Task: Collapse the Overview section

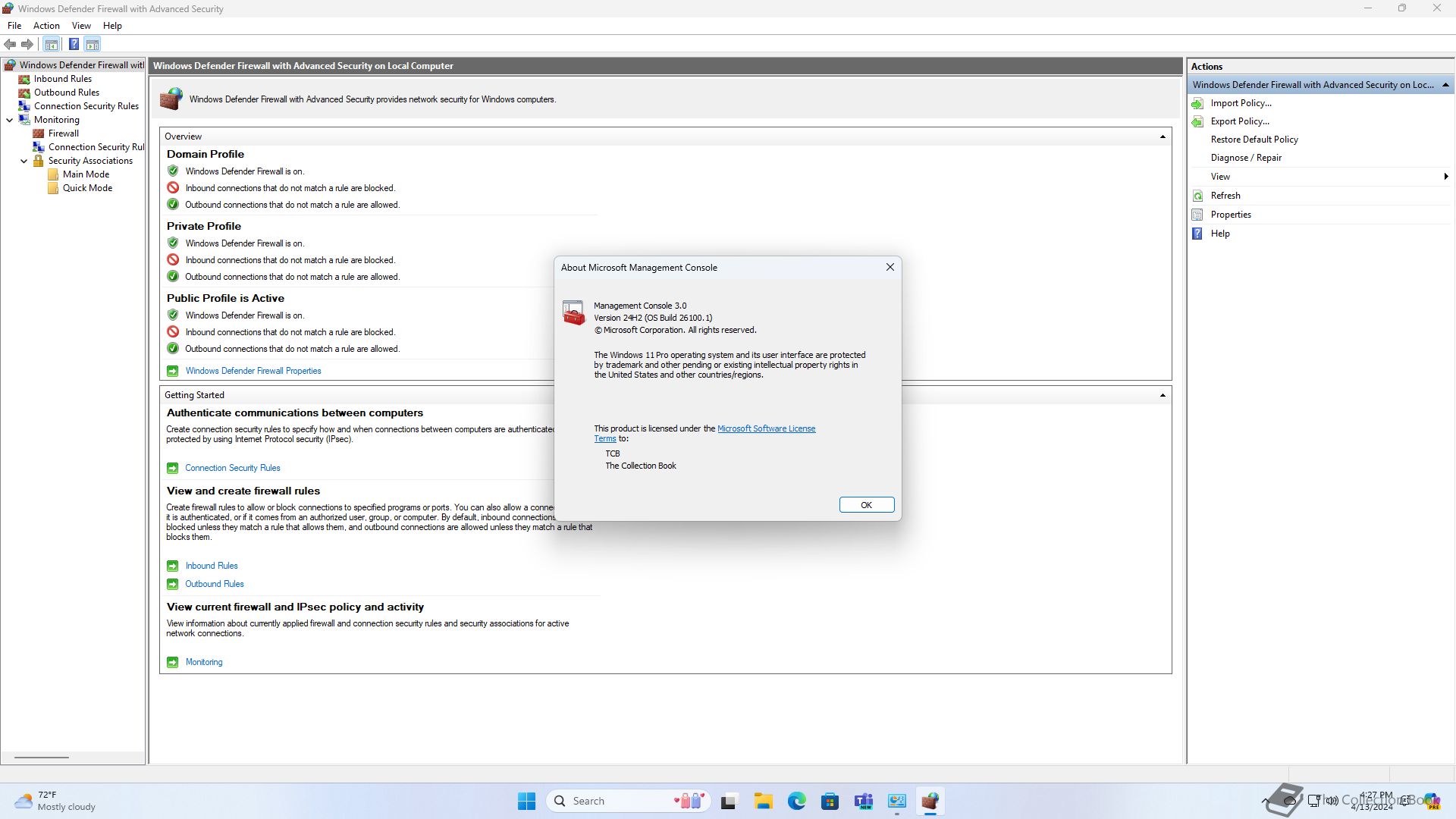Action: click(x=1163, y=136)
